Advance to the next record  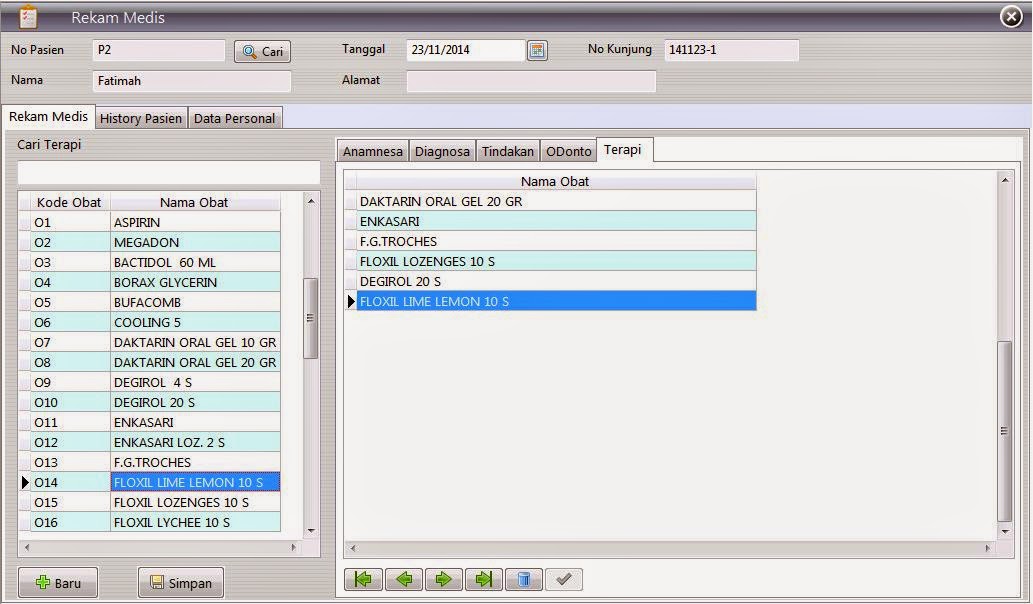tap(444, 579)
